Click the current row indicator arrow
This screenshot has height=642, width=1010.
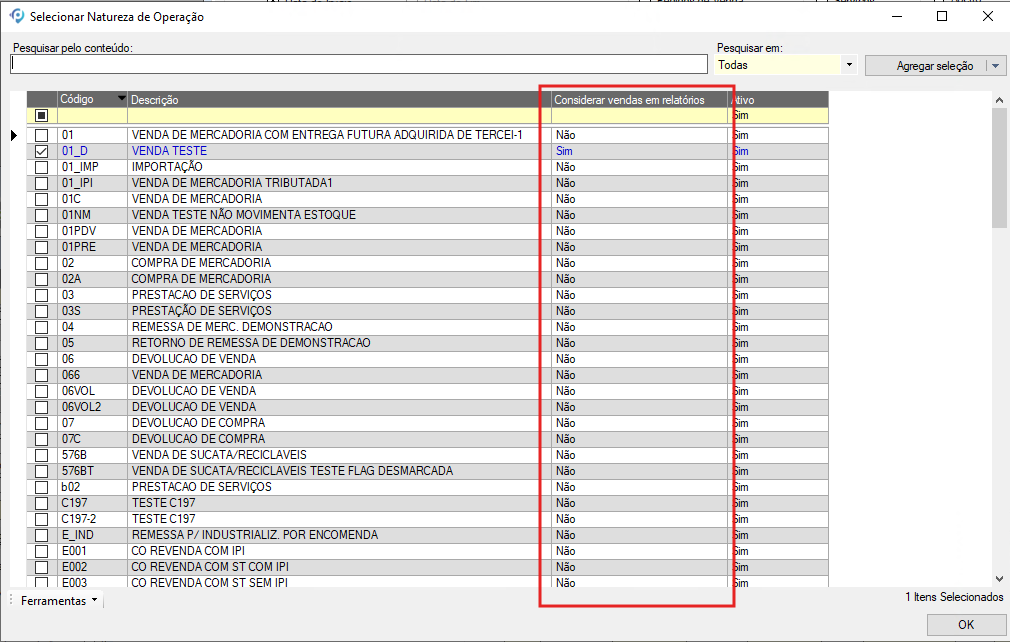click(x=15, y=135)
